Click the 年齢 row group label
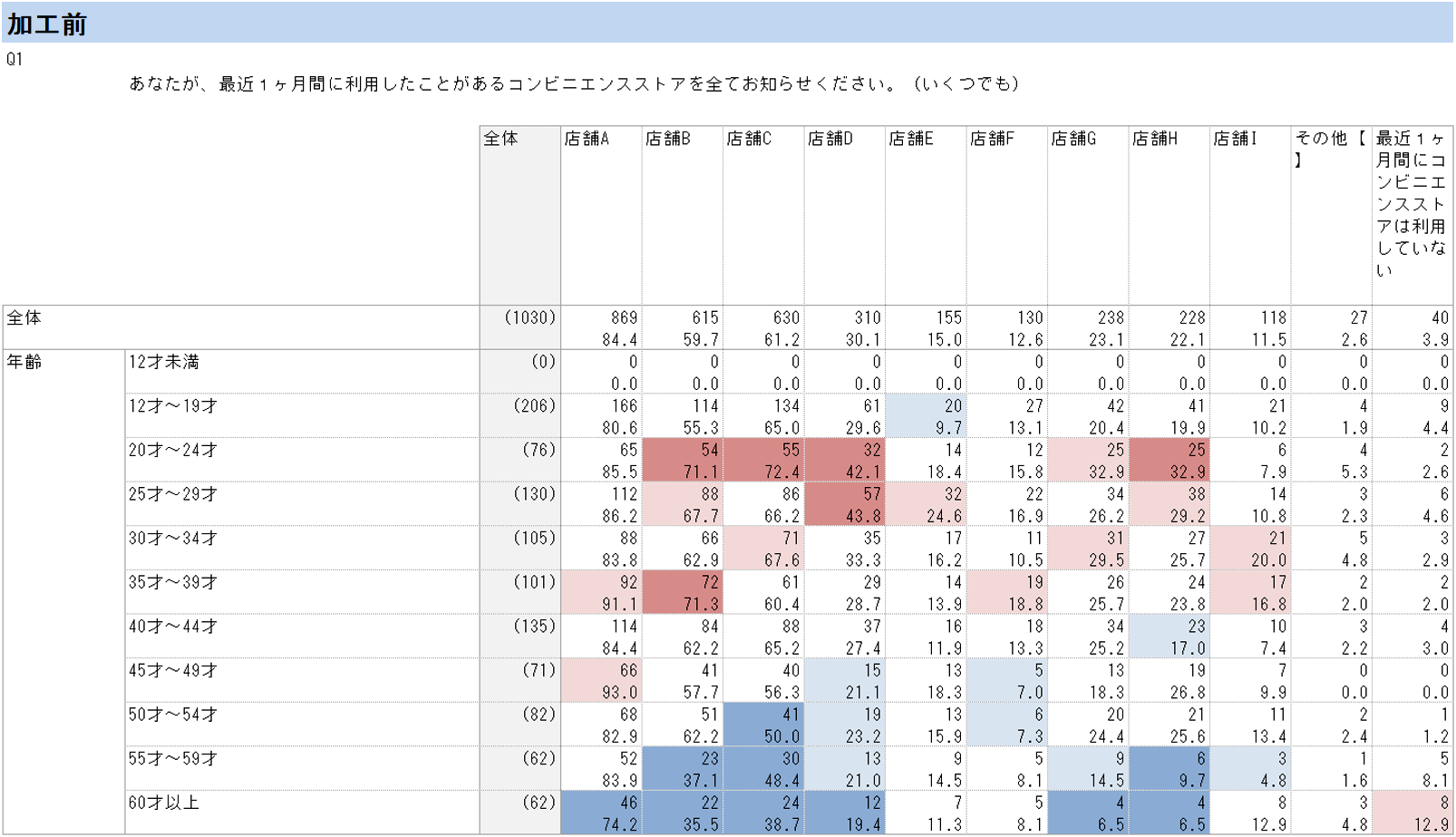 [63, 591]
